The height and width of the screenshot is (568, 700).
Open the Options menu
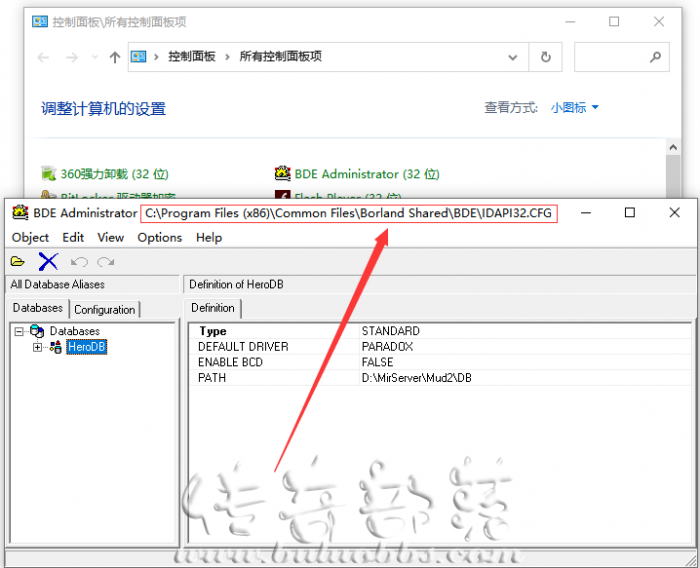coord(160,237)
